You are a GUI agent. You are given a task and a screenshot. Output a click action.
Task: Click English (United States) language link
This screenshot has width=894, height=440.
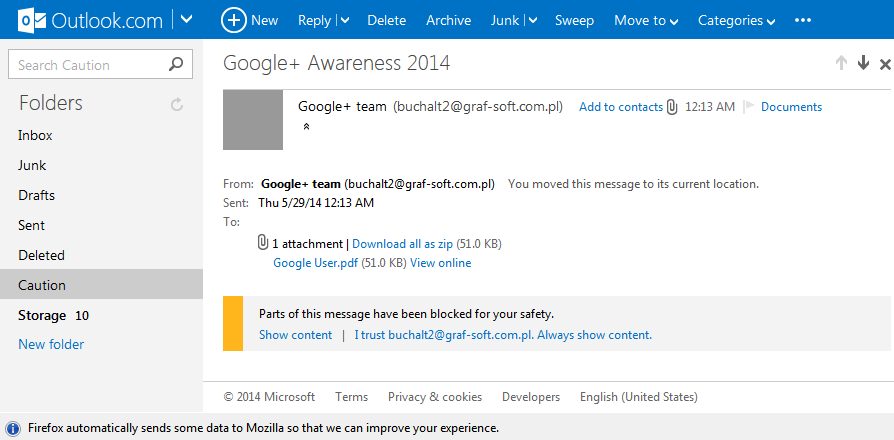coord(639,397)
